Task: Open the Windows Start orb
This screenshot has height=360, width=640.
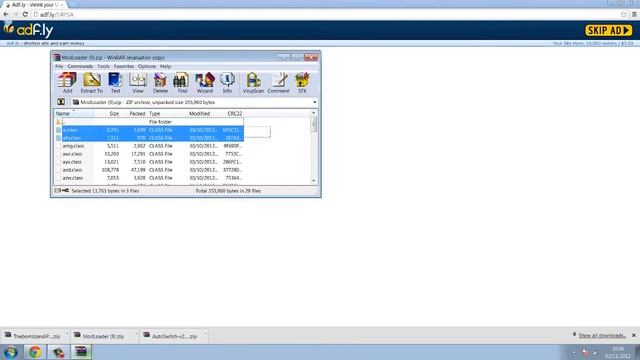Action: pyautogui.click(x=11, y=352)
